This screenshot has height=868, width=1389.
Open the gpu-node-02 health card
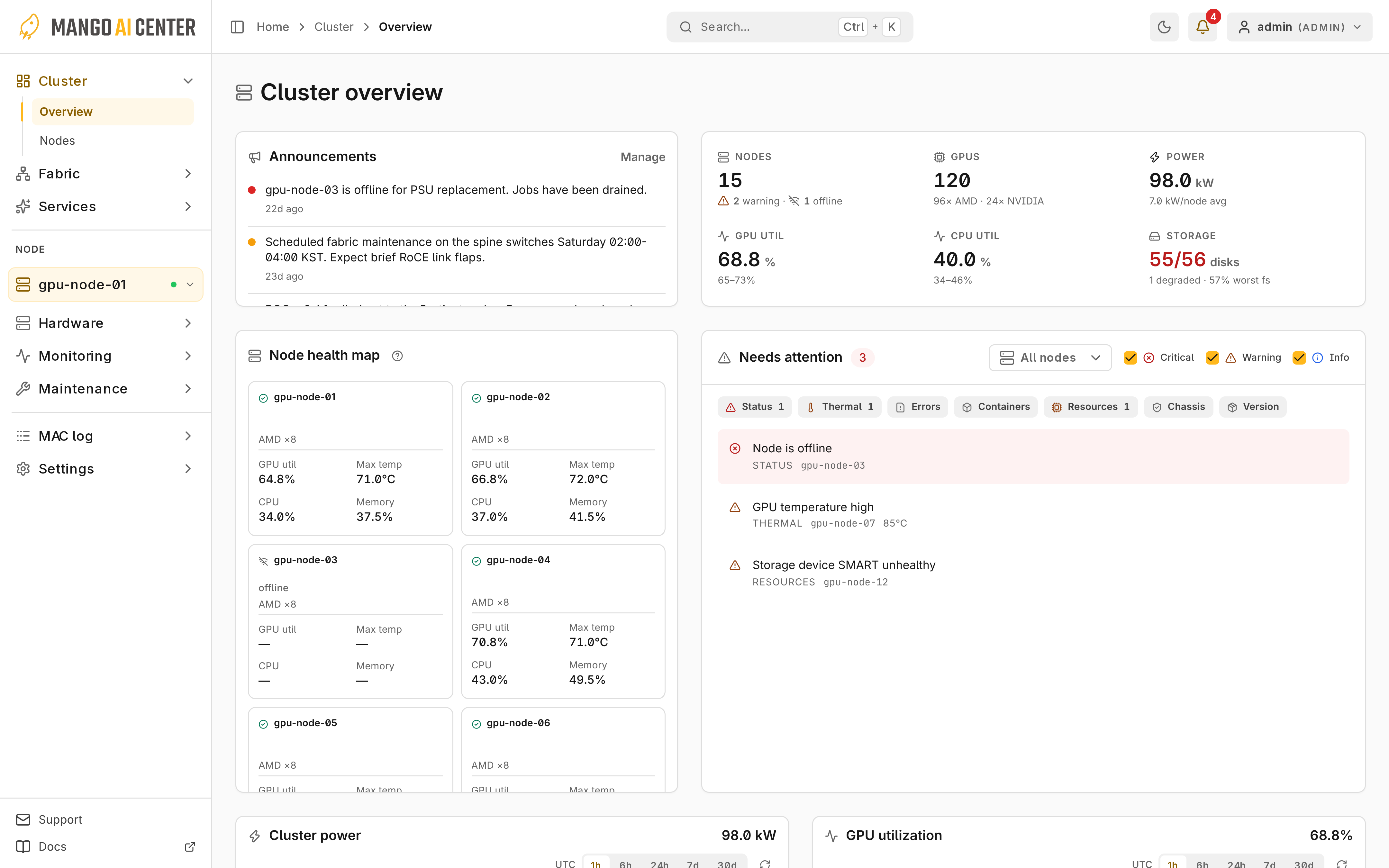[x=563, y=459]
